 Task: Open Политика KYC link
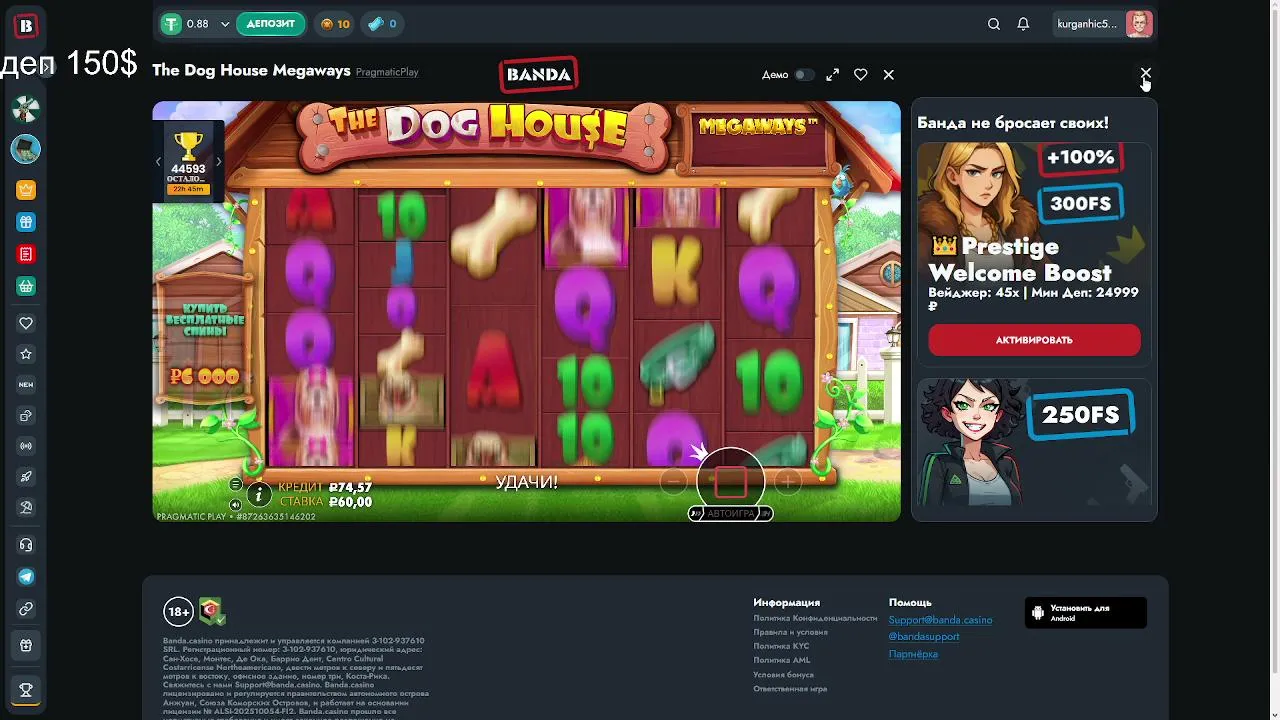[x=781, y=646]
